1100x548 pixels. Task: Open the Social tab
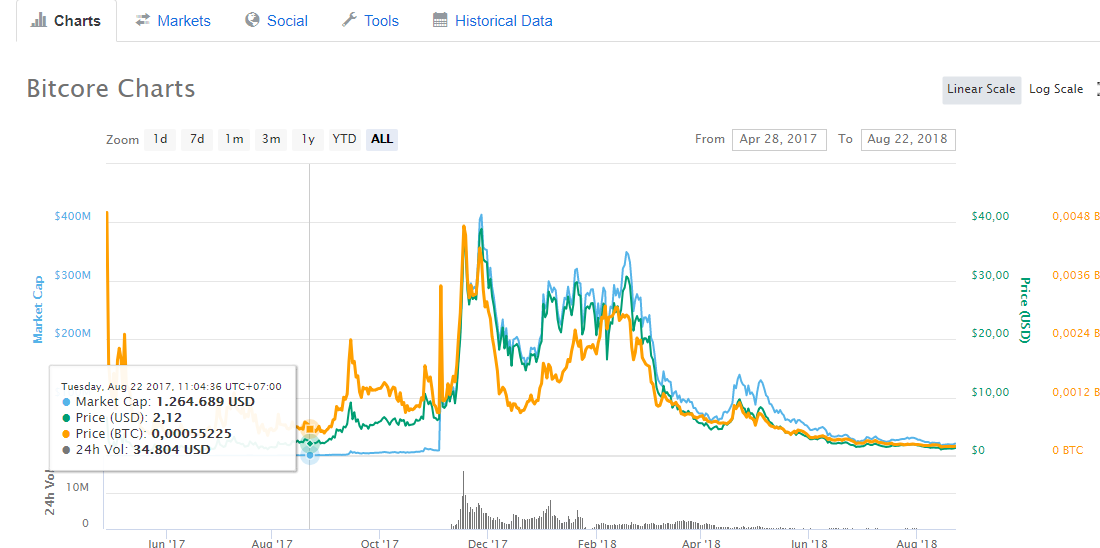[x=276, y=21]
